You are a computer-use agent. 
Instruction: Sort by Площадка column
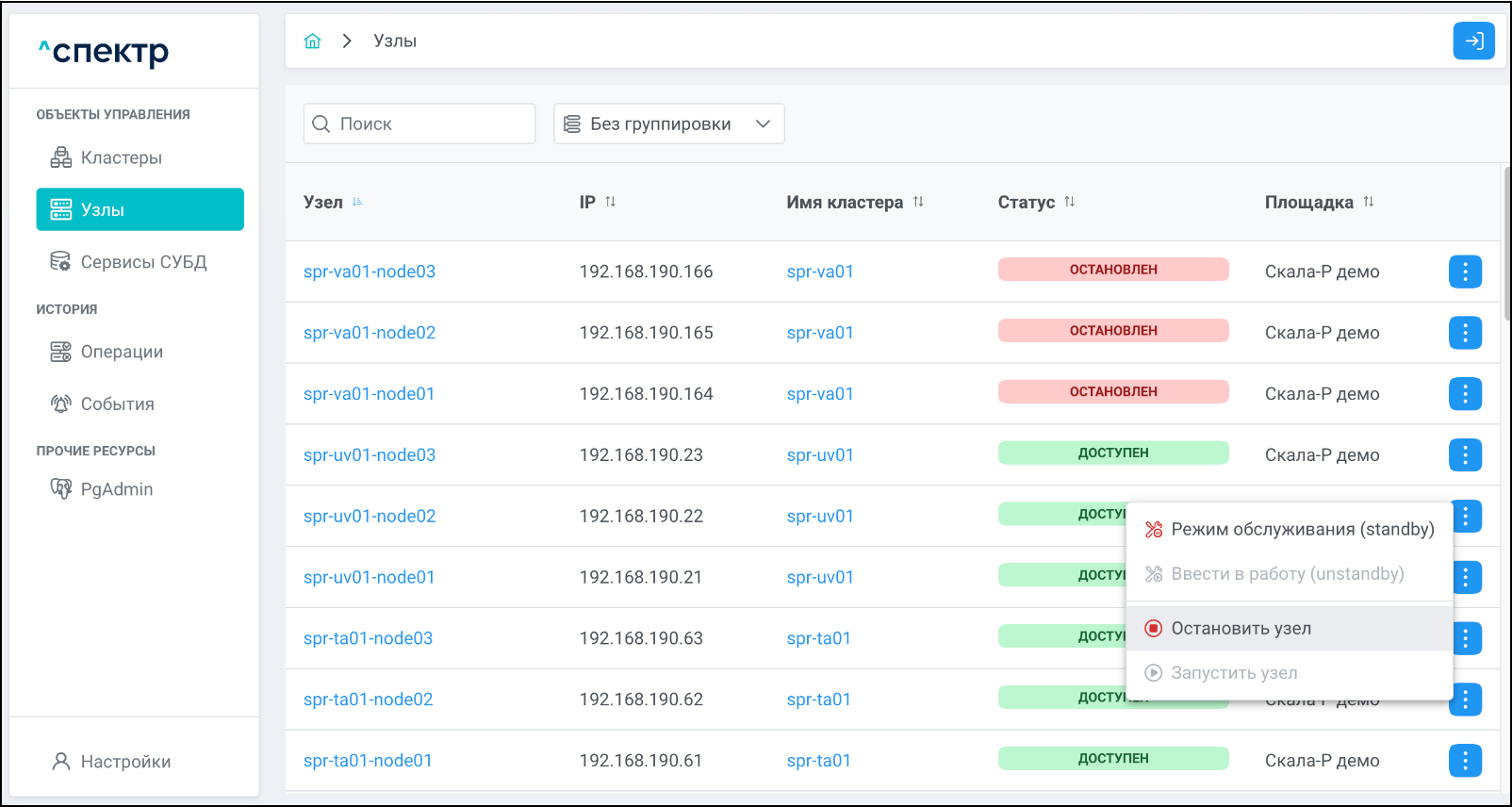click(1368, 202)
